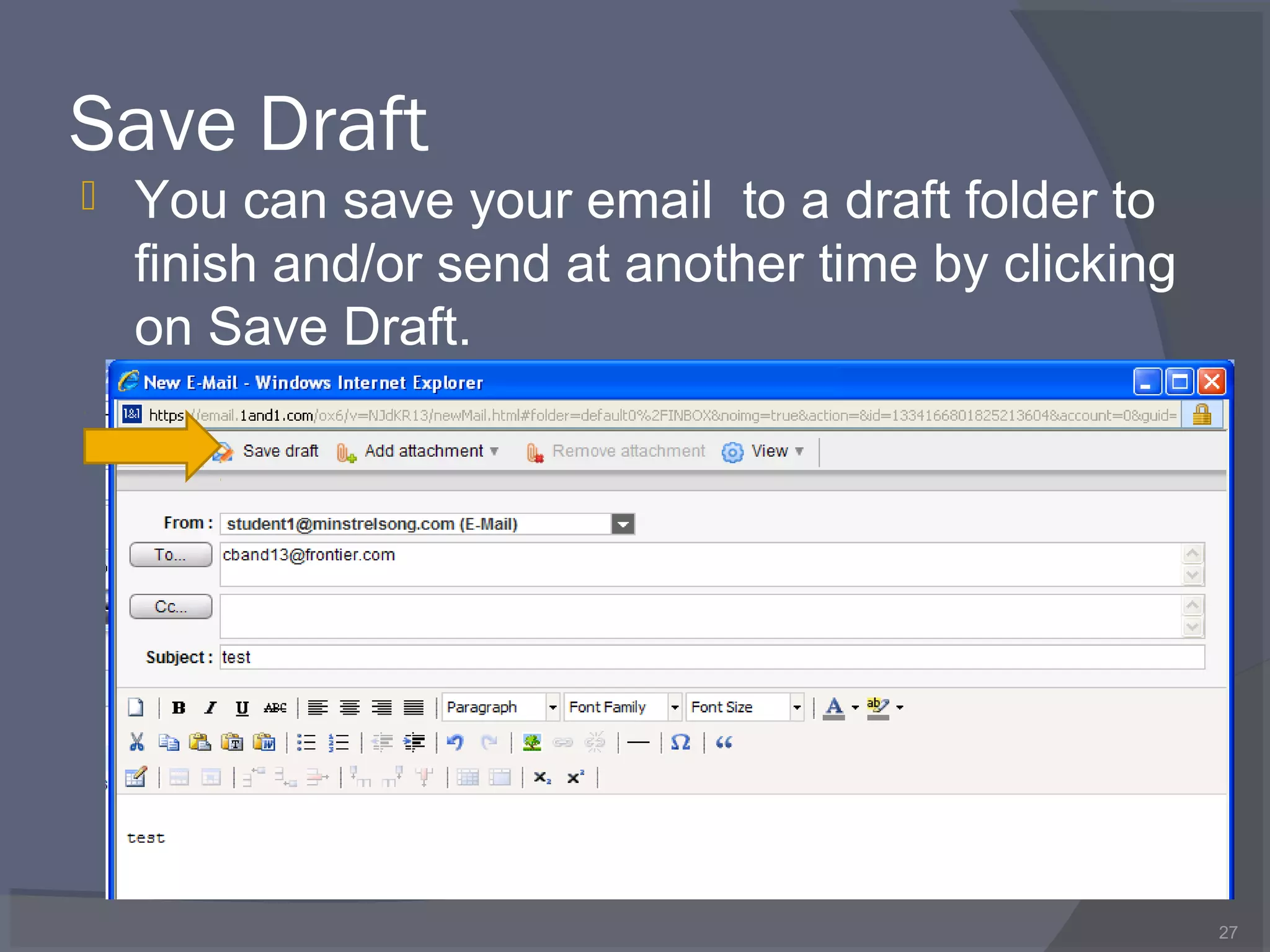Click the text color A icon
Viewport: 1270px width, 952px height.
[834, 707]
